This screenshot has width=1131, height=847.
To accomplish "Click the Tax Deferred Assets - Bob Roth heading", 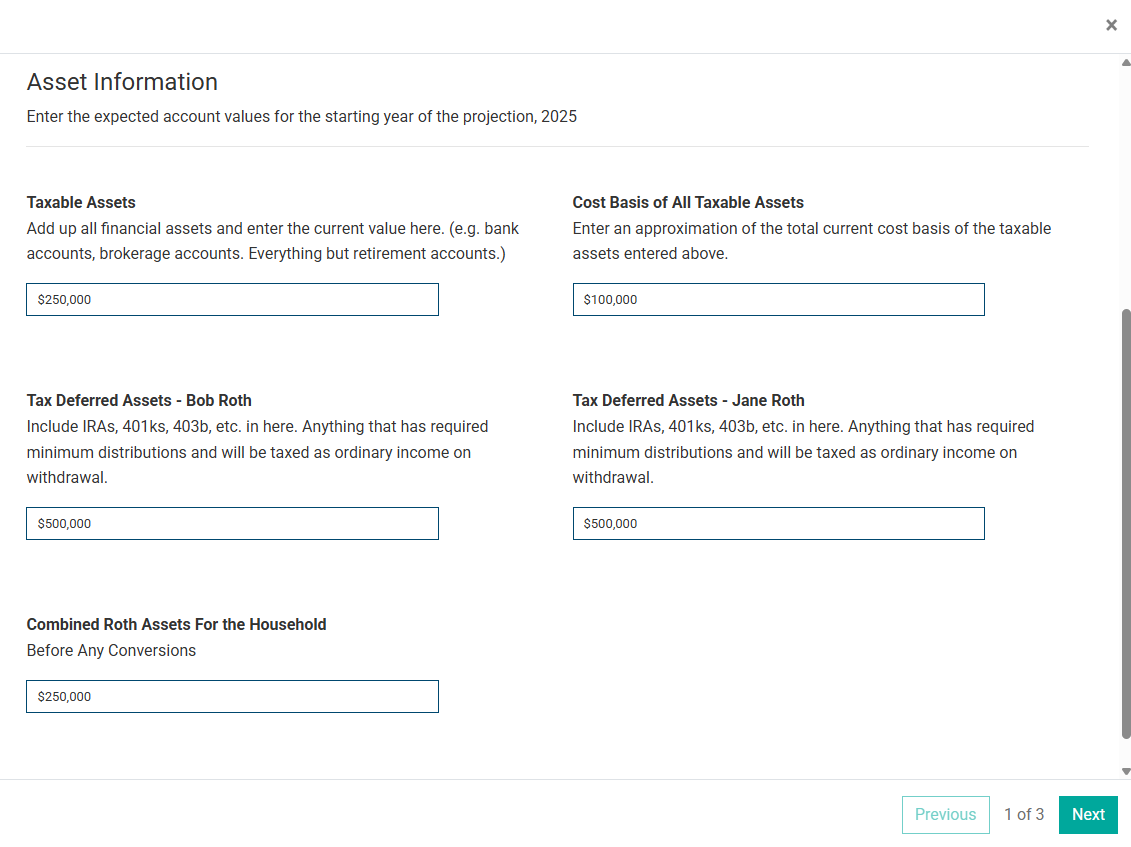I will point(139,400).
